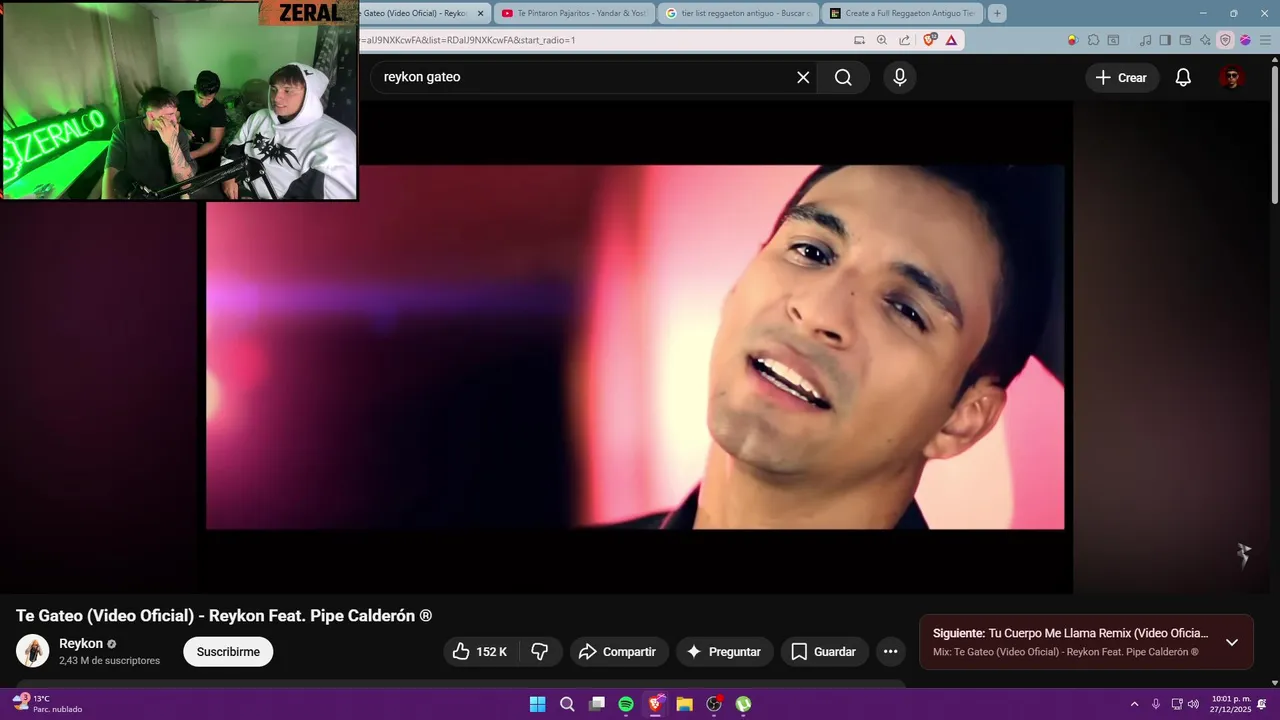Share the video via Compartir
The image size is (1280, 720).
click(618, 652)
